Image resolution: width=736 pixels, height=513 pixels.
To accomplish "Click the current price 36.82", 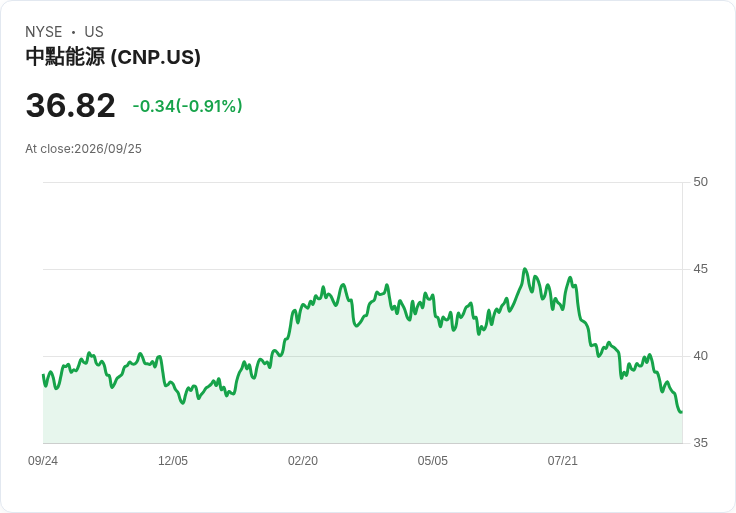I will (x=70, y=106).
